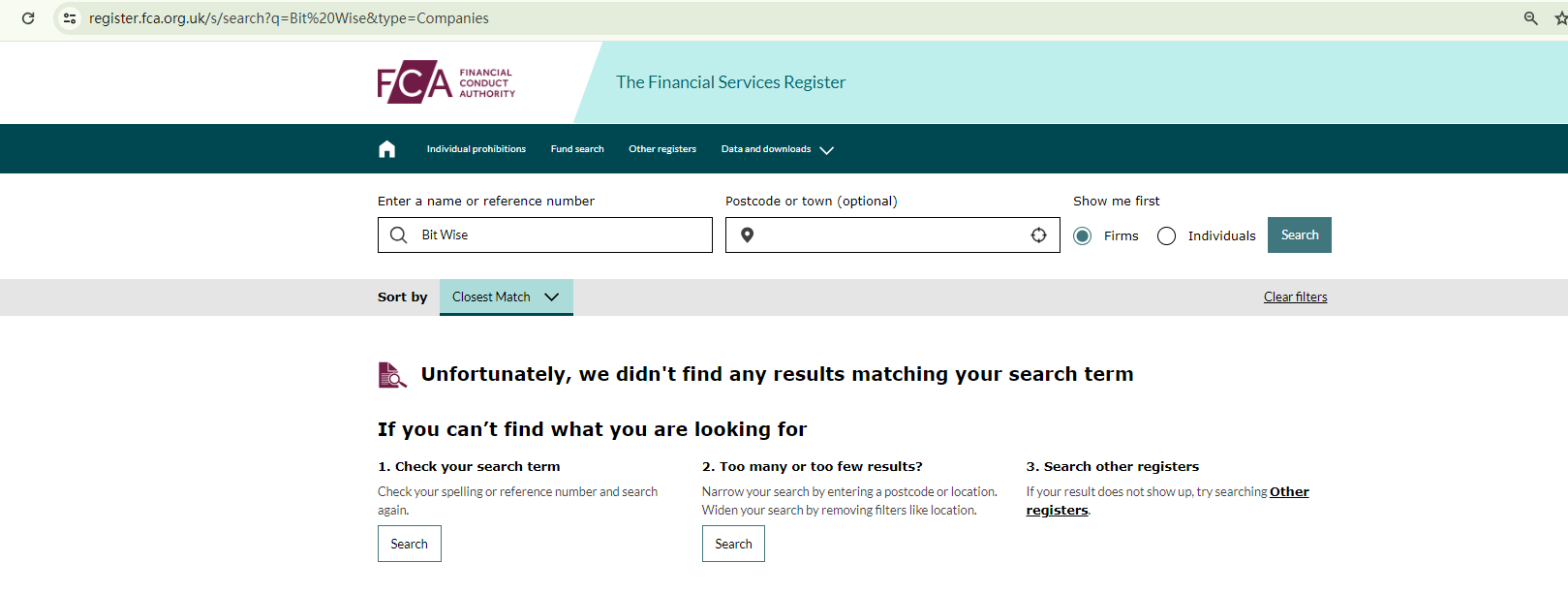The width and height of the screenshot is (1568, 594).
Task: Click the 'Sort by' label
Action: coord(402,297)
